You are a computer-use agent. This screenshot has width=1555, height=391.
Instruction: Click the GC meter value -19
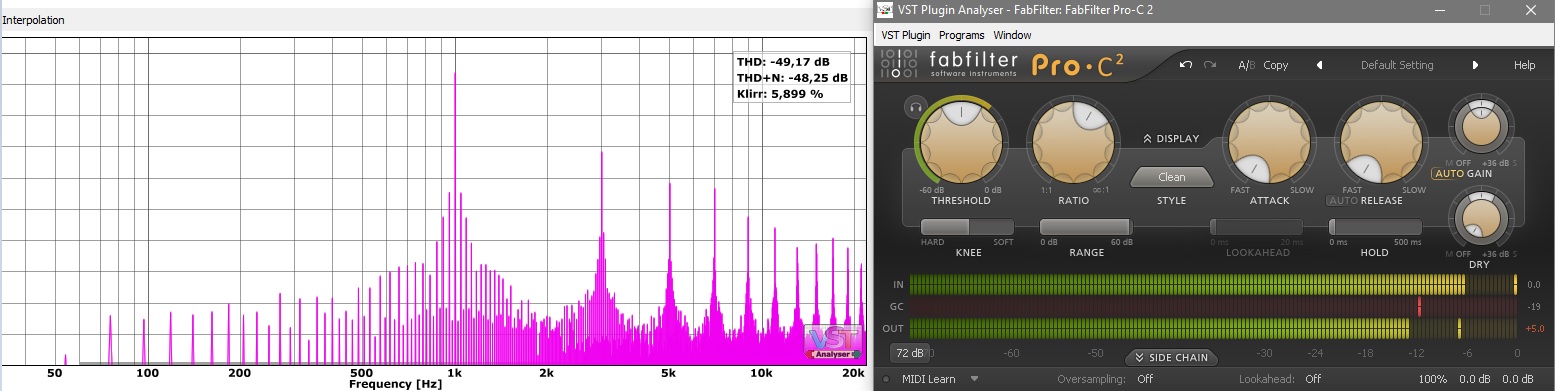(x=1535, y=306)
